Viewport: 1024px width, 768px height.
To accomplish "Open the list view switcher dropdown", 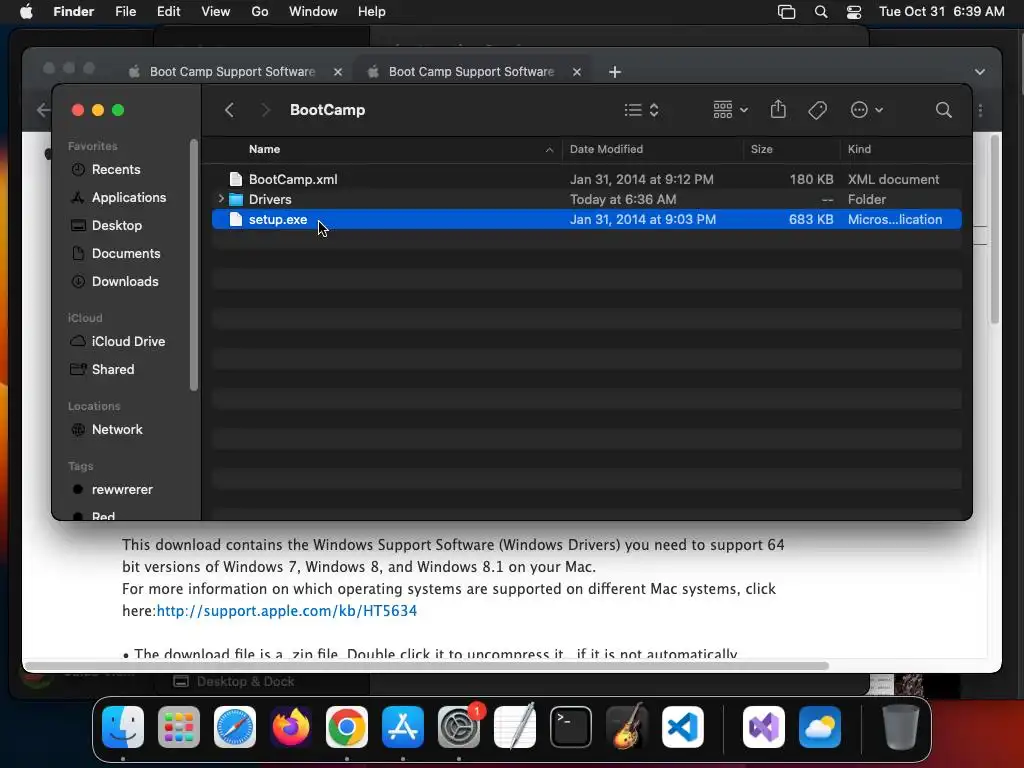I will click(x=641, y=110).
